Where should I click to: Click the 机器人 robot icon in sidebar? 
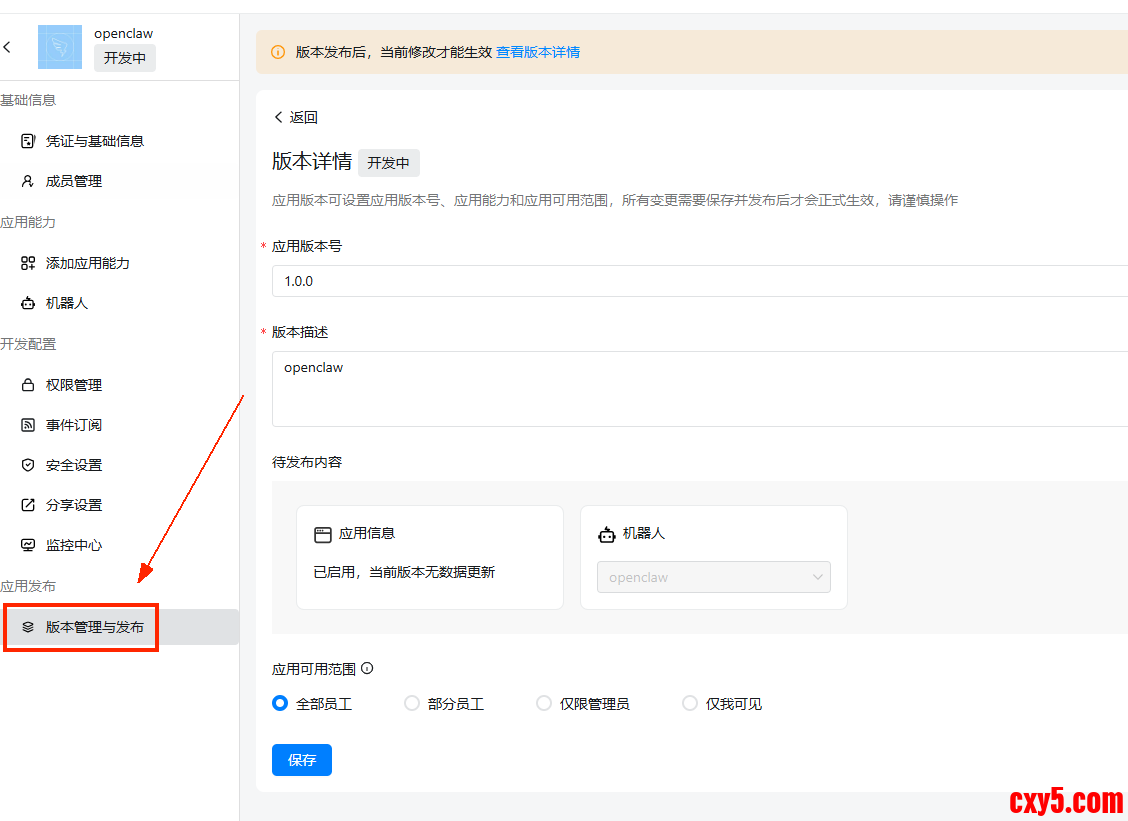tap(28, 303)
